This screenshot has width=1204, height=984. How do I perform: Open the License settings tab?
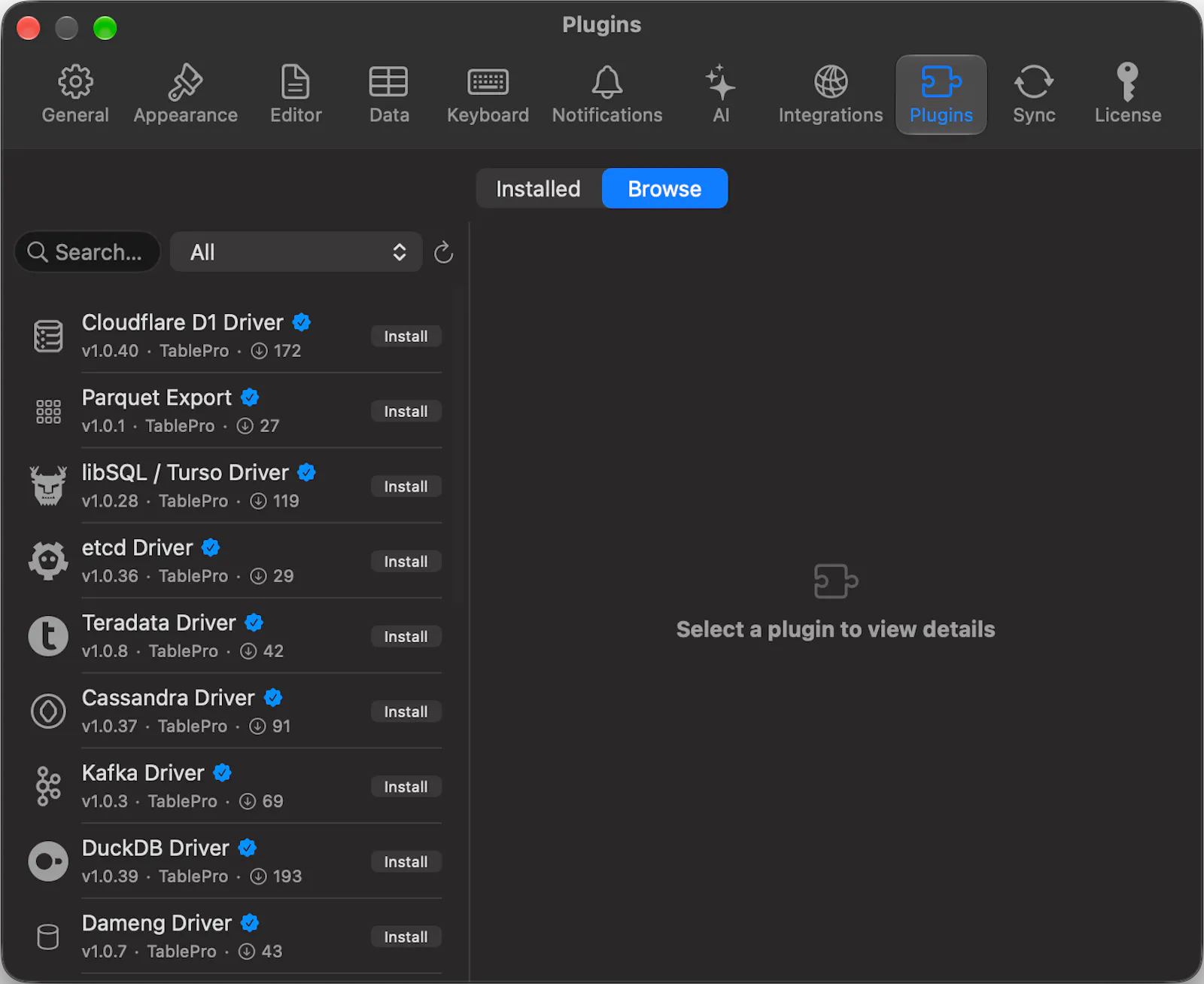tap(1127, 95)
